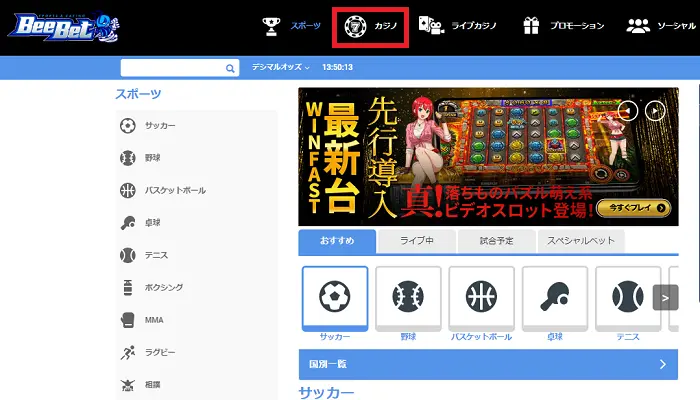
Task: Click the basketball icon in sidebar
Action: [x=128, y=190]
